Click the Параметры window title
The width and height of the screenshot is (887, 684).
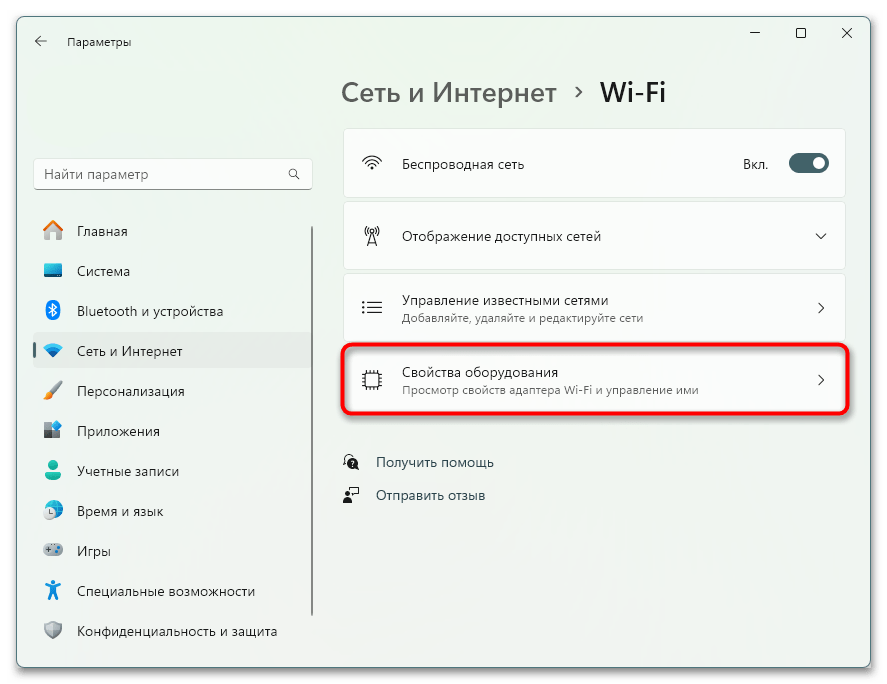point(99,42)
